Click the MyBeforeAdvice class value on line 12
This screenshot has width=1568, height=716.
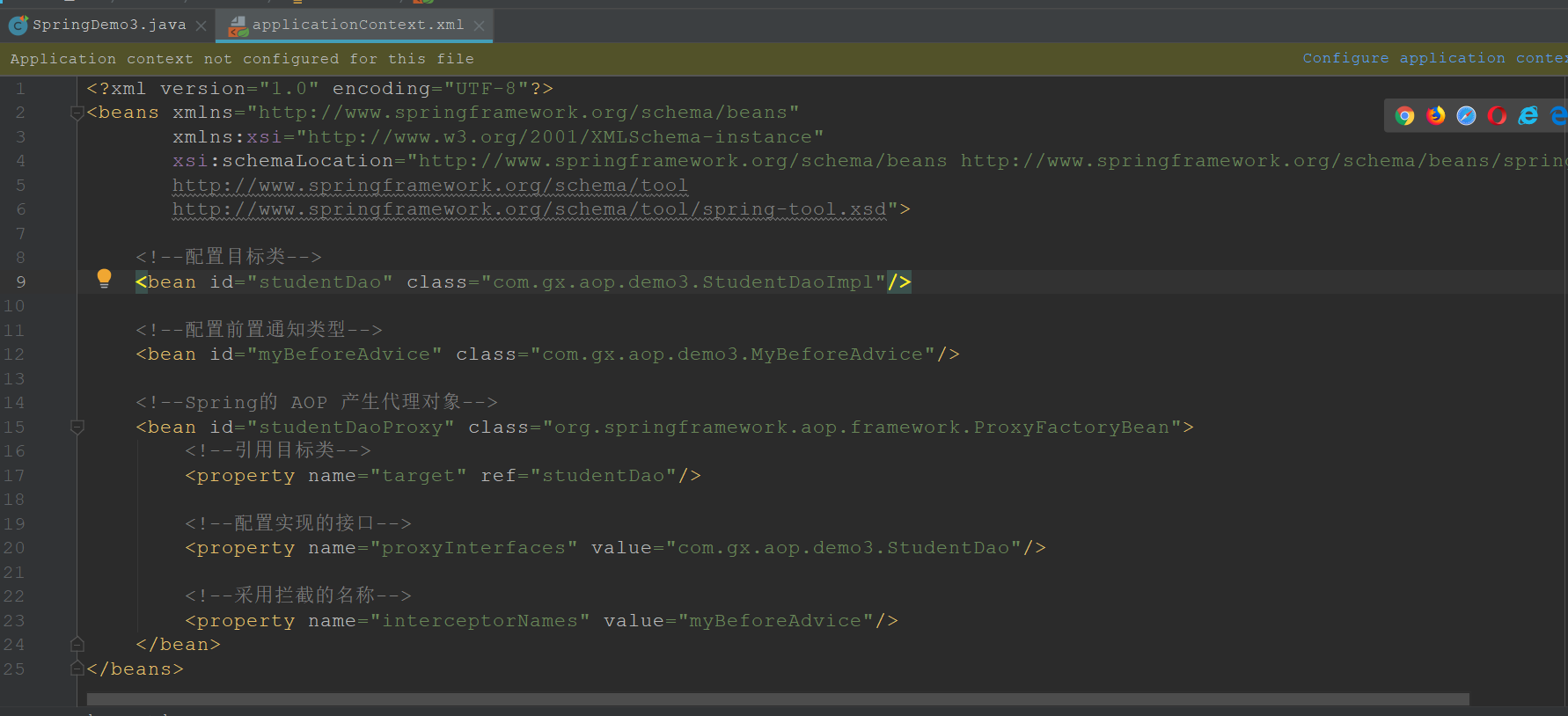tap(732, 354)
